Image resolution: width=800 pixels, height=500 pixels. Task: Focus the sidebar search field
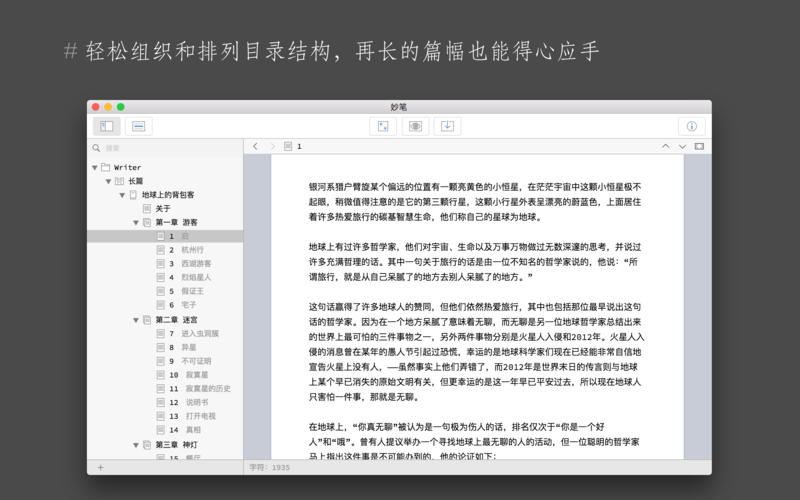(166, 148)
